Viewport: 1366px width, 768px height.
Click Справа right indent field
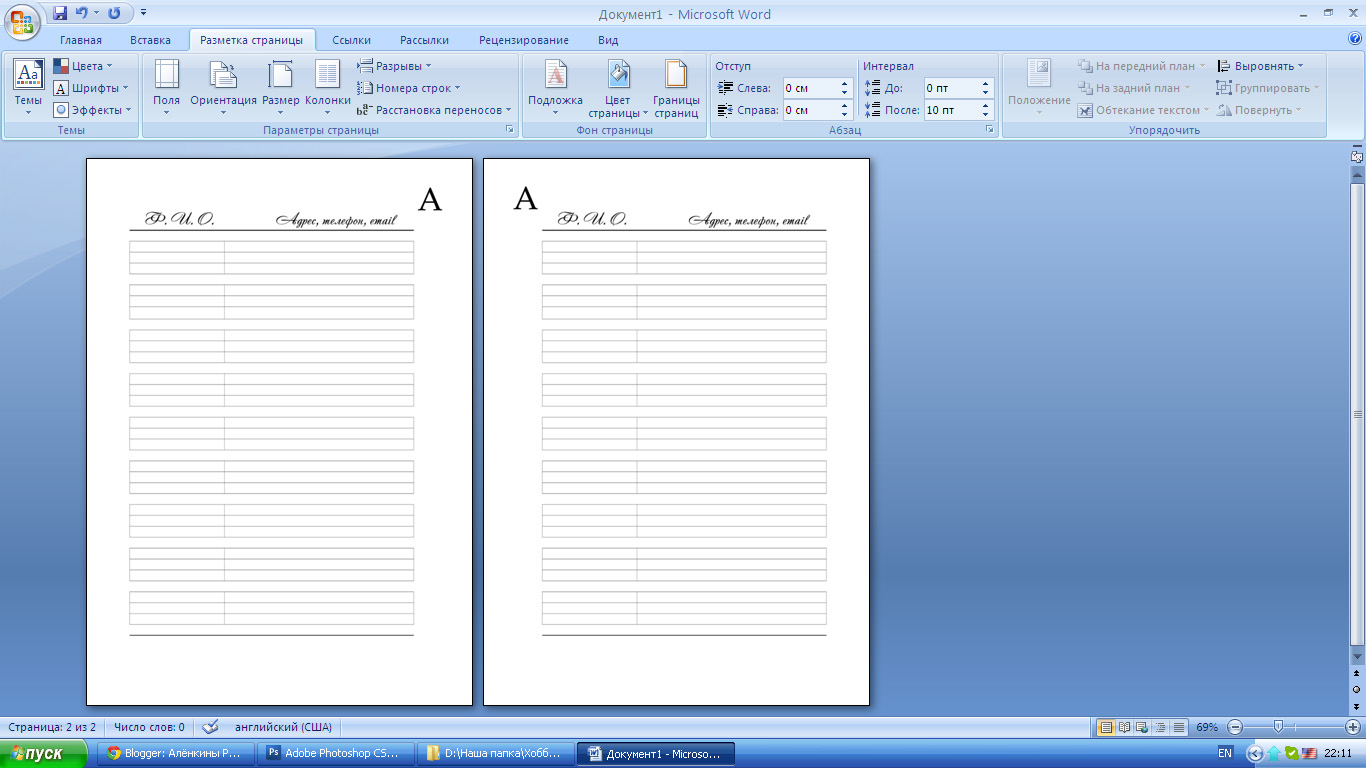coord(810,110)
